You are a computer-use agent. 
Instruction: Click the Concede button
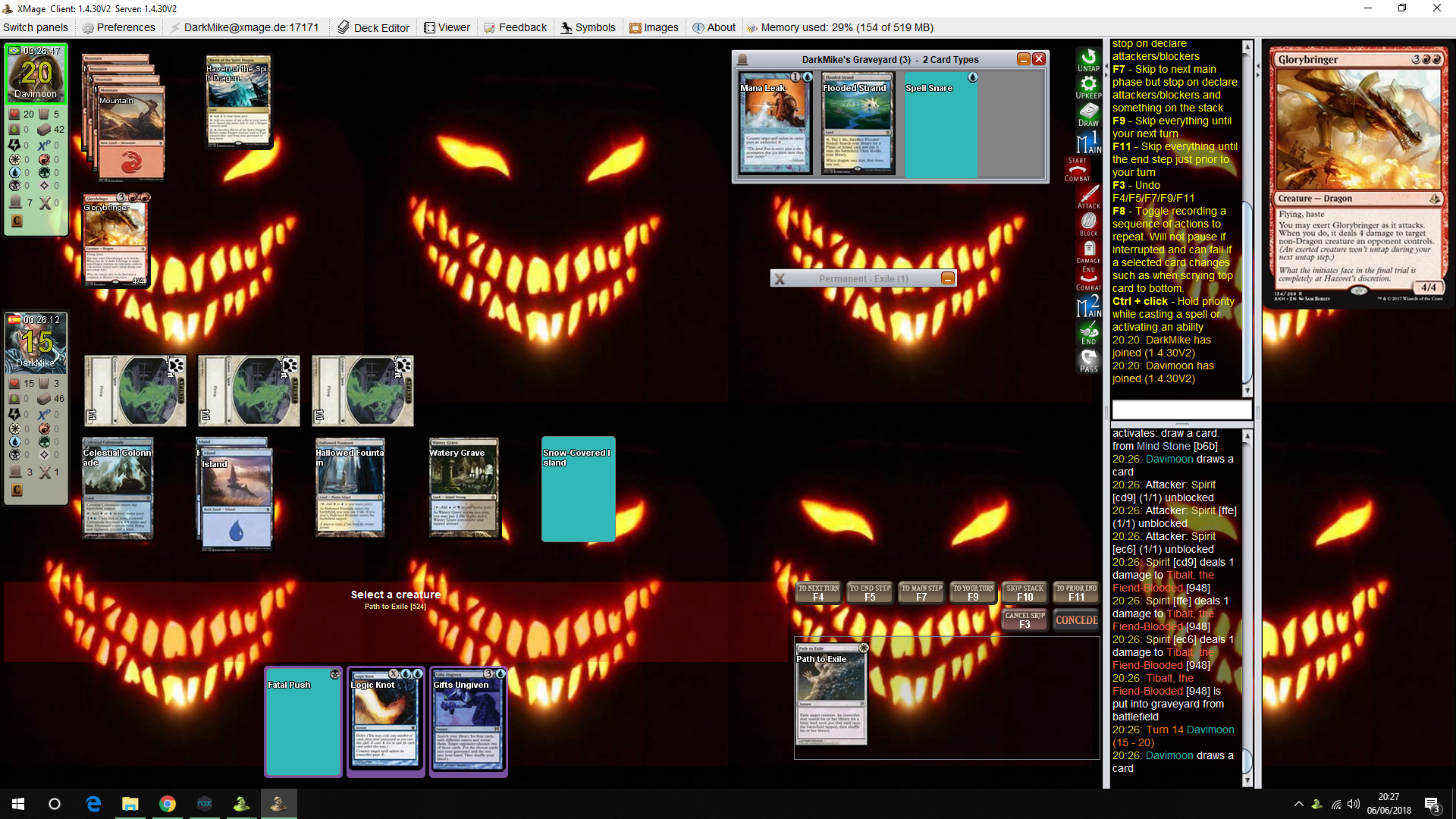1076,620
